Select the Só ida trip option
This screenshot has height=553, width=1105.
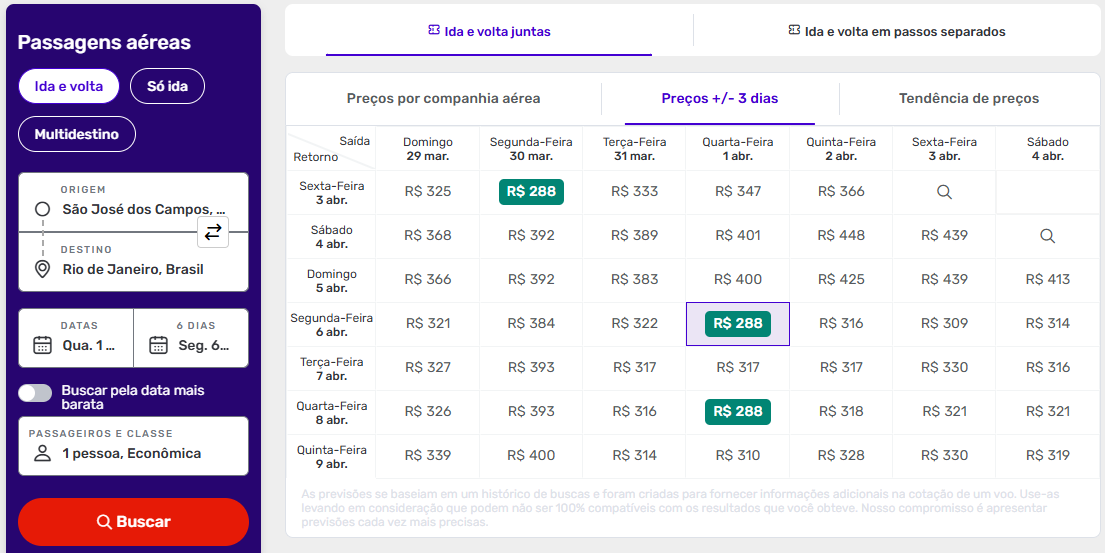(167, 86)
